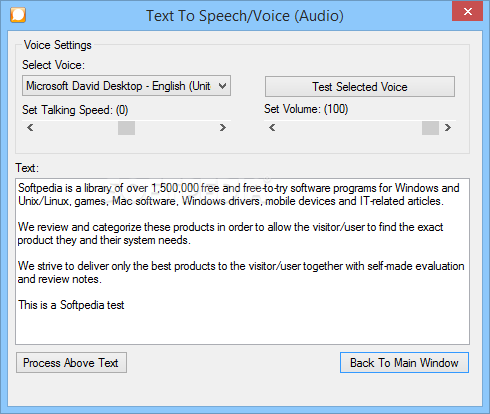490x414 pixels.
Task: Click Volume track left of thumb
Action: (x=350, y=128)
